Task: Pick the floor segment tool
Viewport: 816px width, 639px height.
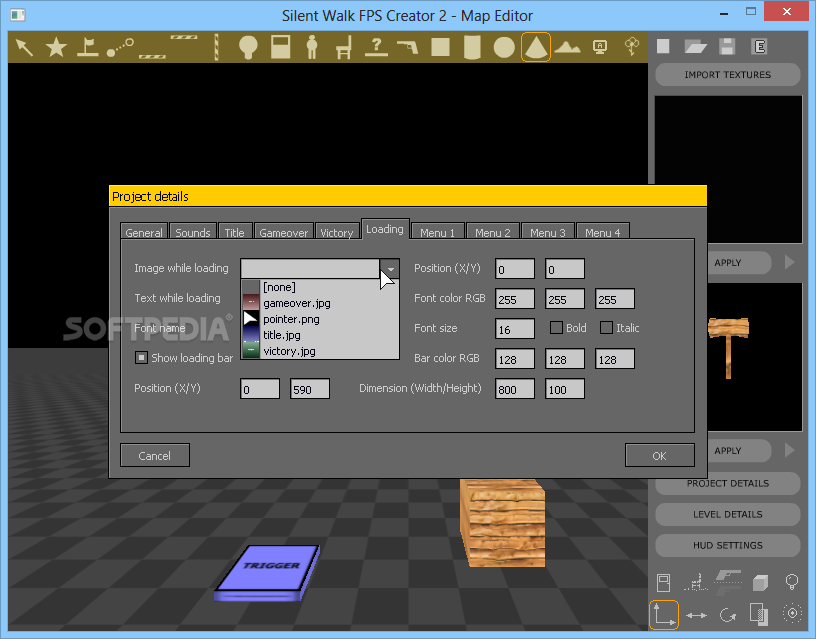Action: click(152, 56)
